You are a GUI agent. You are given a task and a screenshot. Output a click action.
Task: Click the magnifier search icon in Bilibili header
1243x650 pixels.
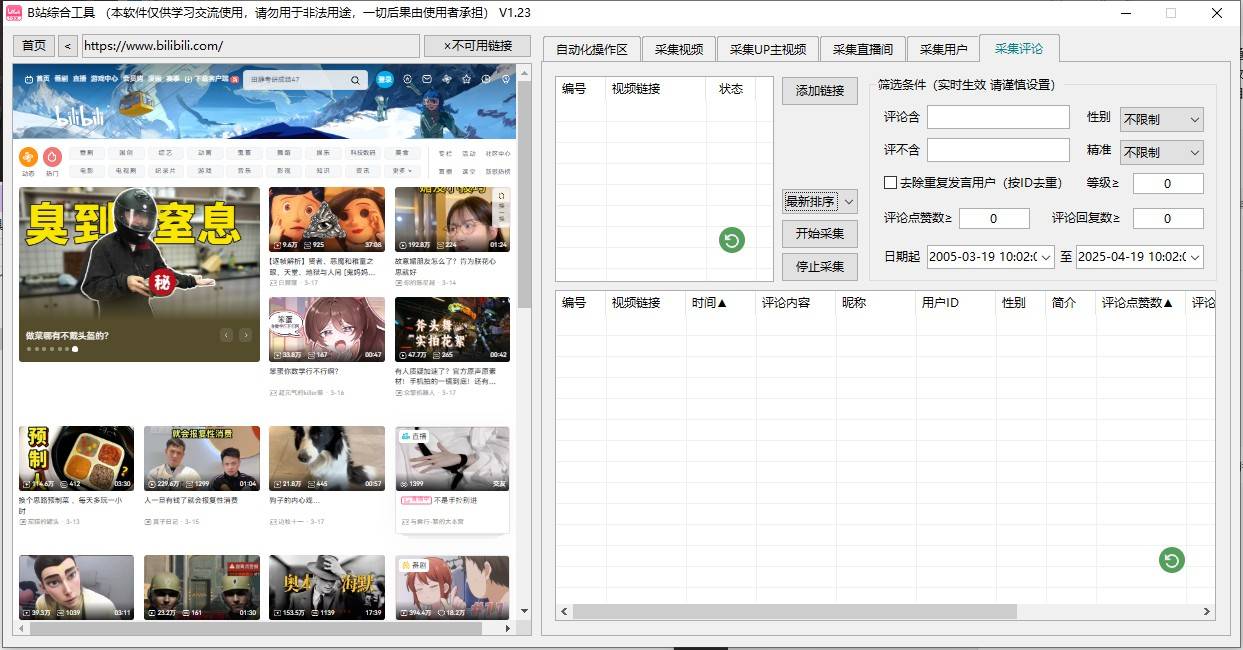click(x=355, y=80)
